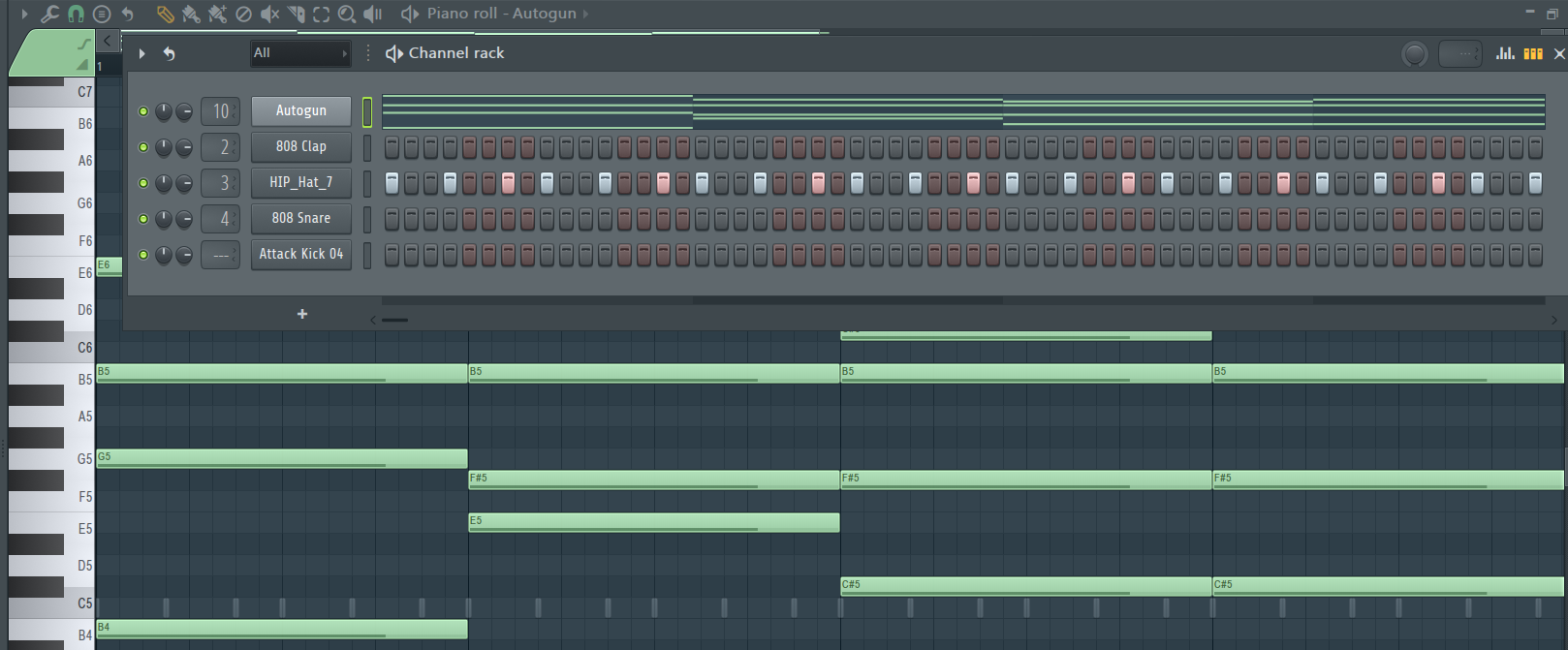Image resolution: width=1568 pixels, height=650 pixels.
Task: Expand Channel rack options arrow menu
Action: (x=141, y=53)
